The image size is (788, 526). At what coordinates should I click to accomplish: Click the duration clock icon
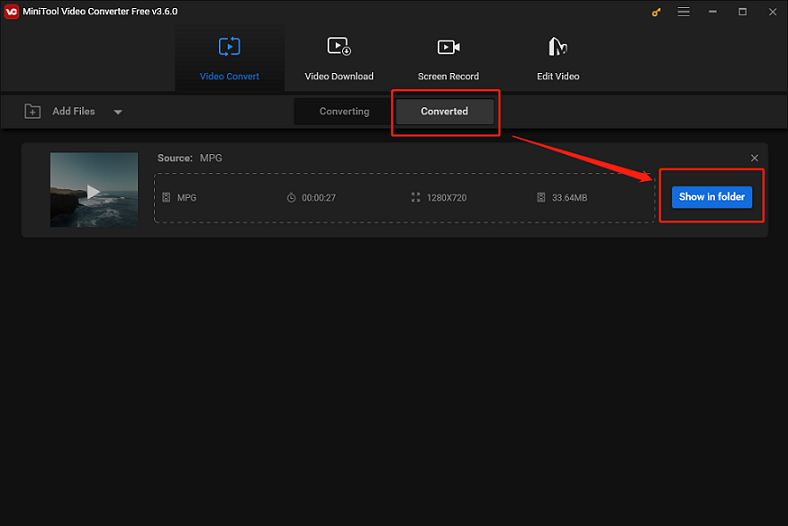click(x=291, y=197)
